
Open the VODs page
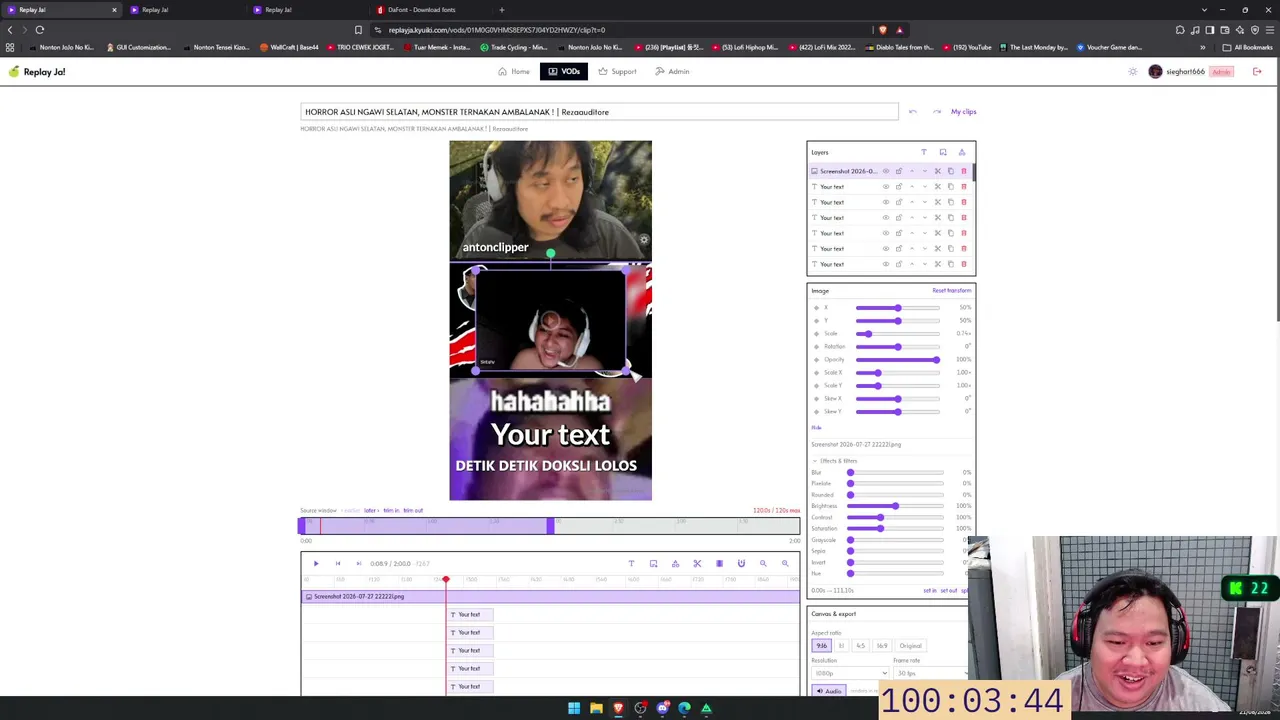[564, 72]
